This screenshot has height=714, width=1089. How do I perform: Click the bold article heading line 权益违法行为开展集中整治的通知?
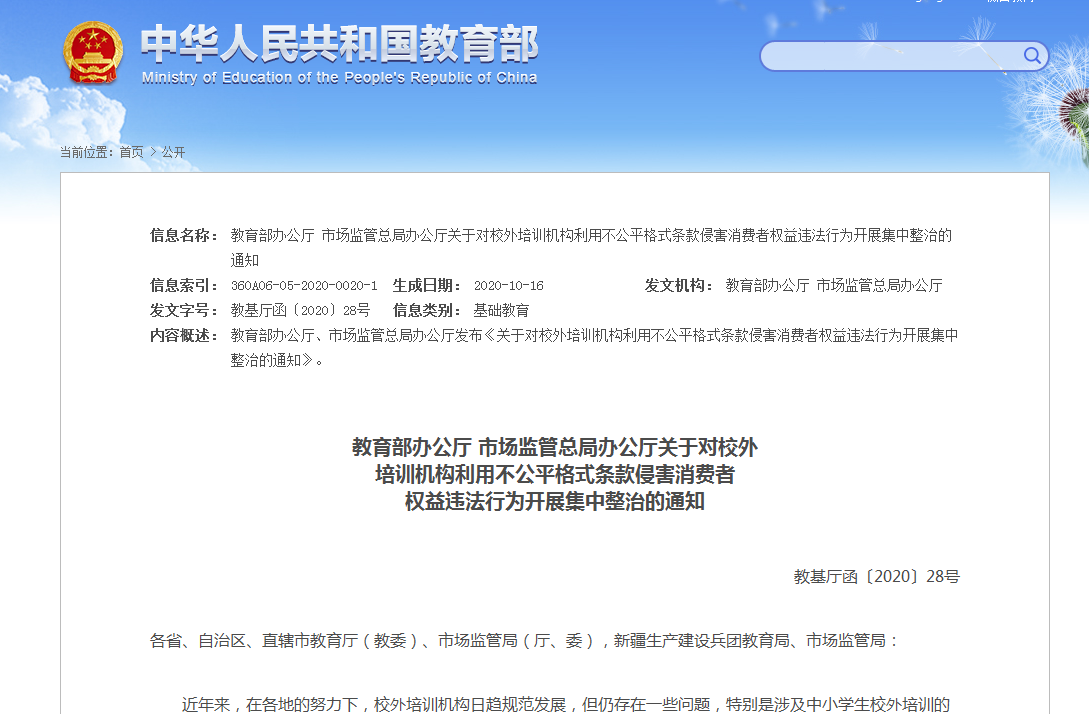[x=555, y=501]
